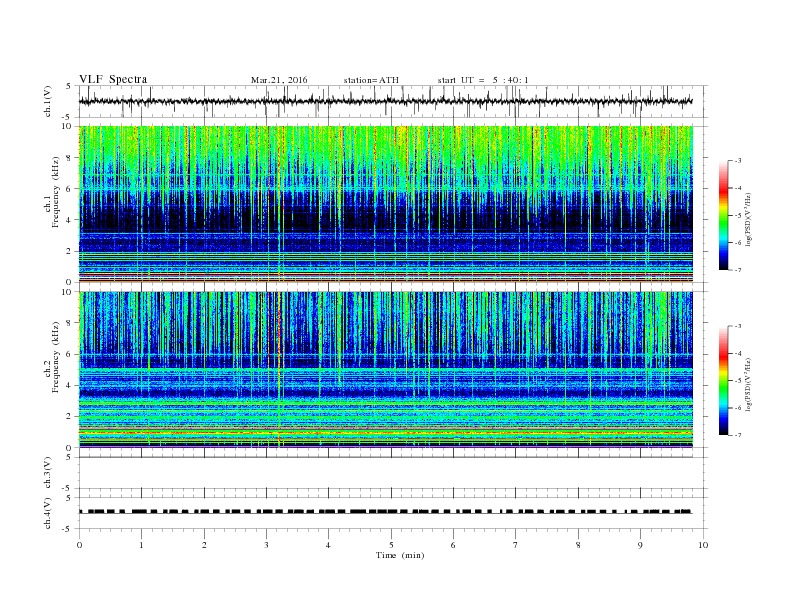This screenshot has height=612, width=792.
Task: Click the "Time (min)" axis title
Action: coord(400,555)
